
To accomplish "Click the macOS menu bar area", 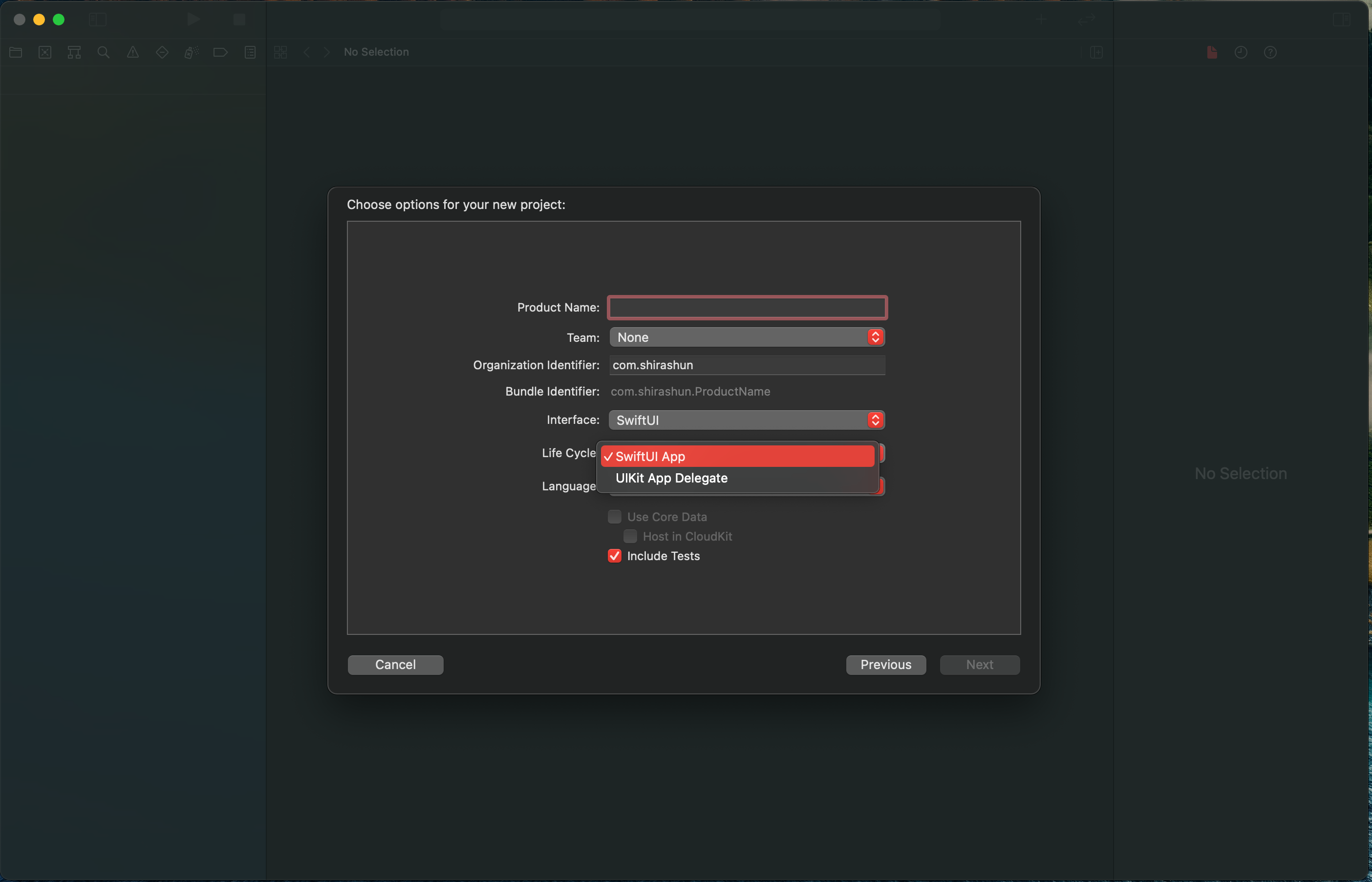I will [x=686, y=19].
